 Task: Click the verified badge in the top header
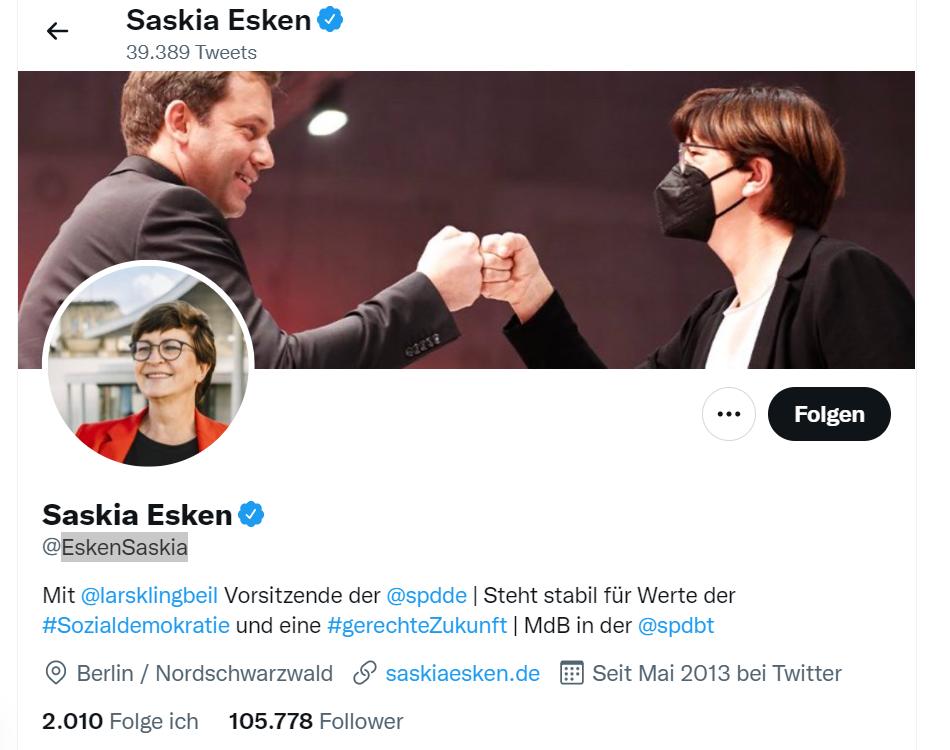330,19
